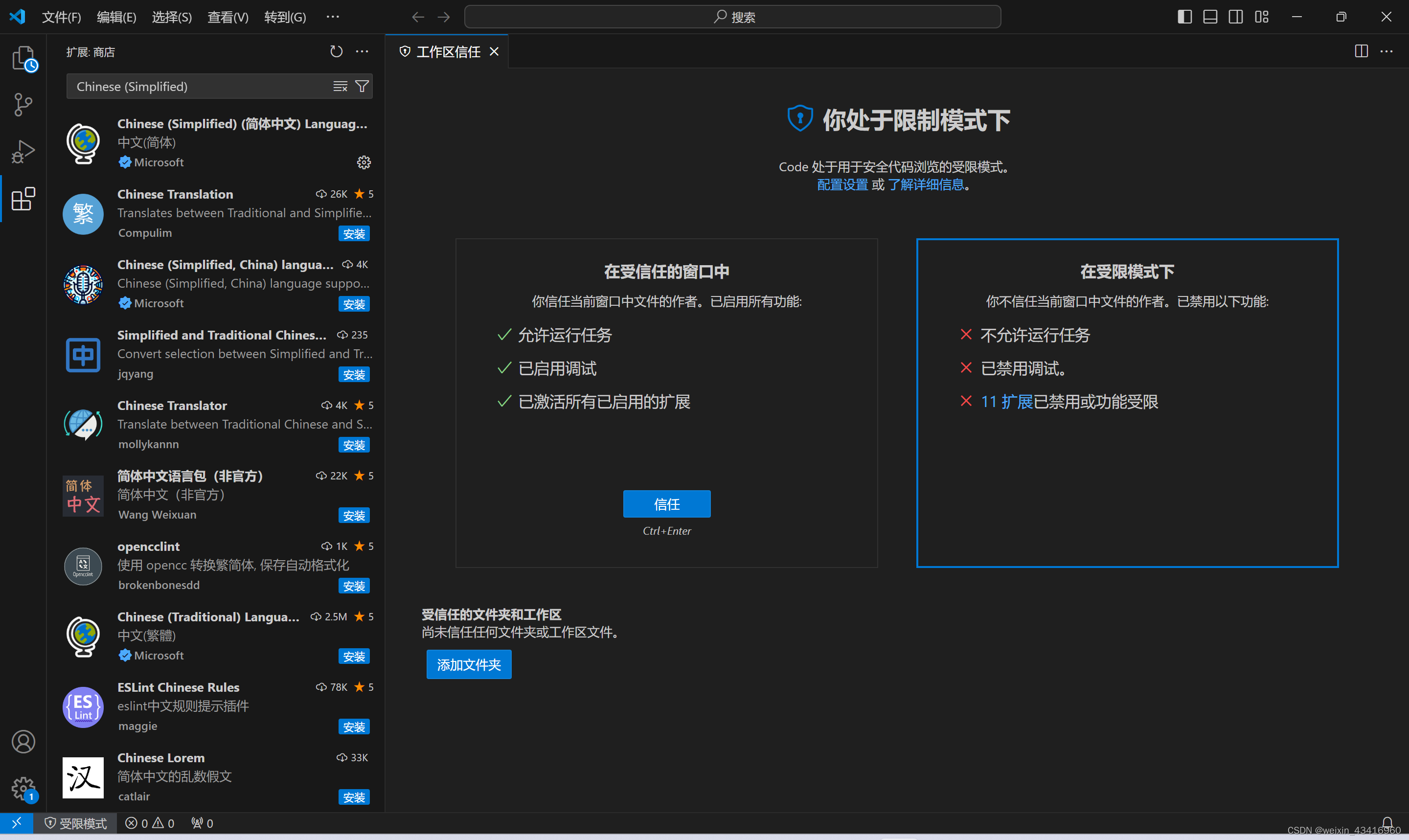Viewport: 1409px width, 840px height.
Task: Open the Manage settings gear menu
Action: [23, 788]
